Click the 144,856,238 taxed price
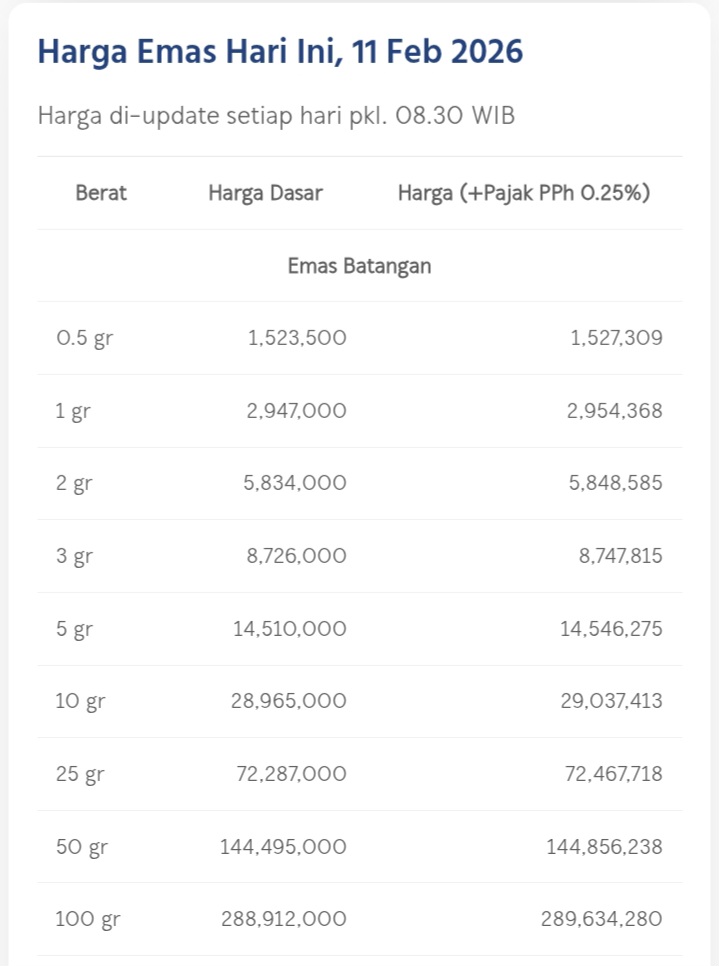719x966 pixels. tap(604, 847)
